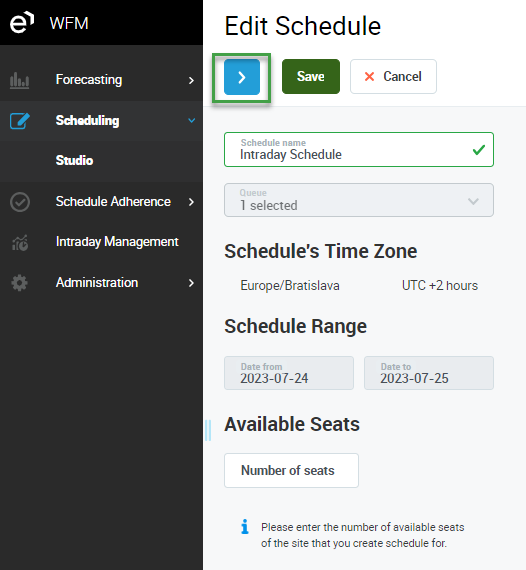
Task: Expand the Schedule Adherence submenu arrow
Action: point(191,202)
